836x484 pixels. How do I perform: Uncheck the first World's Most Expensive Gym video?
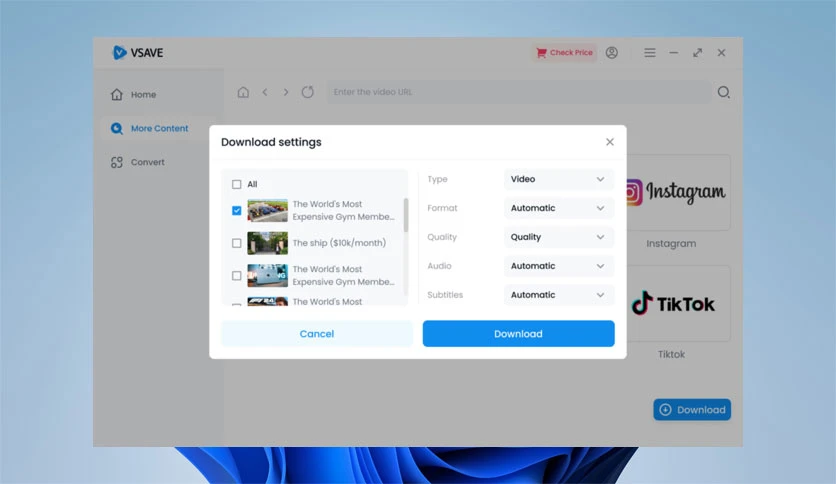tap(236, 211)
